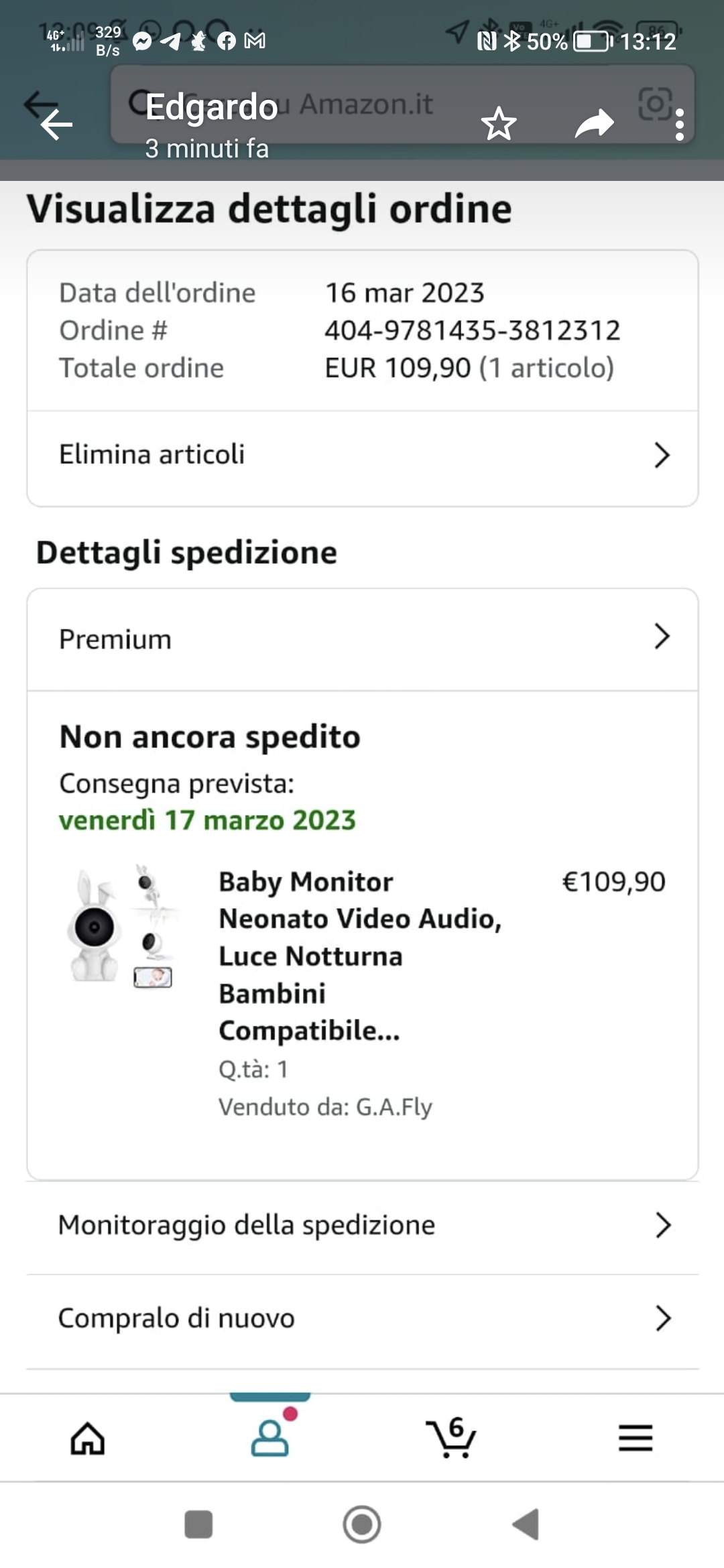
Task: Tap the forward share arrow icon
Action: [x=594, y=124]
